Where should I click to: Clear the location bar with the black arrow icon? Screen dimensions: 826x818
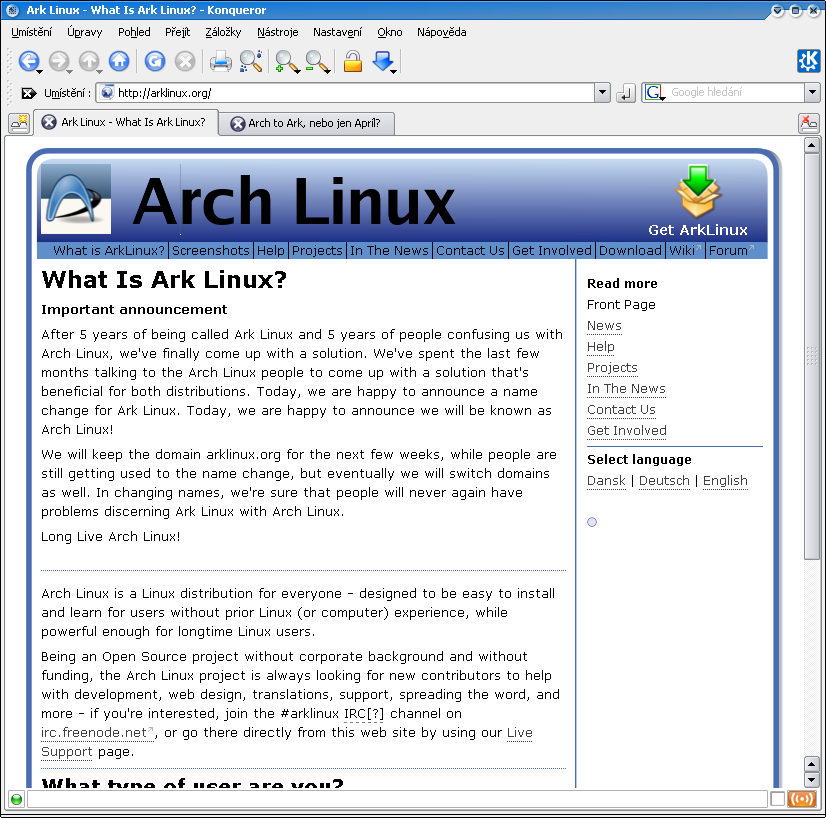coord(29,93)
